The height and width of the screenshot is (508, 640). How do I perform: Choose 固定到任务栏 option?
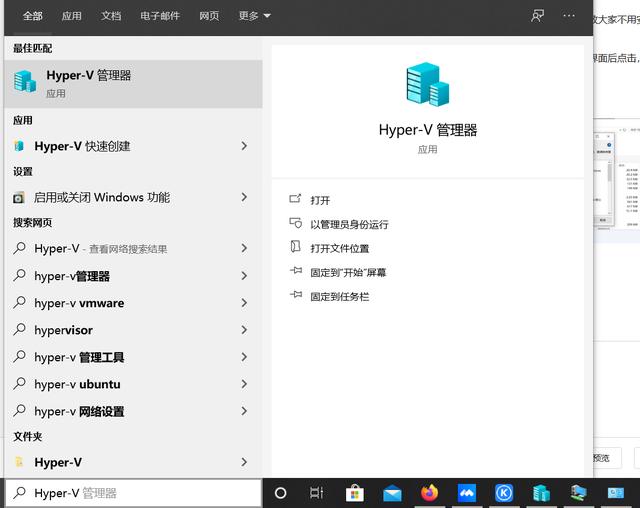[339, 297]
